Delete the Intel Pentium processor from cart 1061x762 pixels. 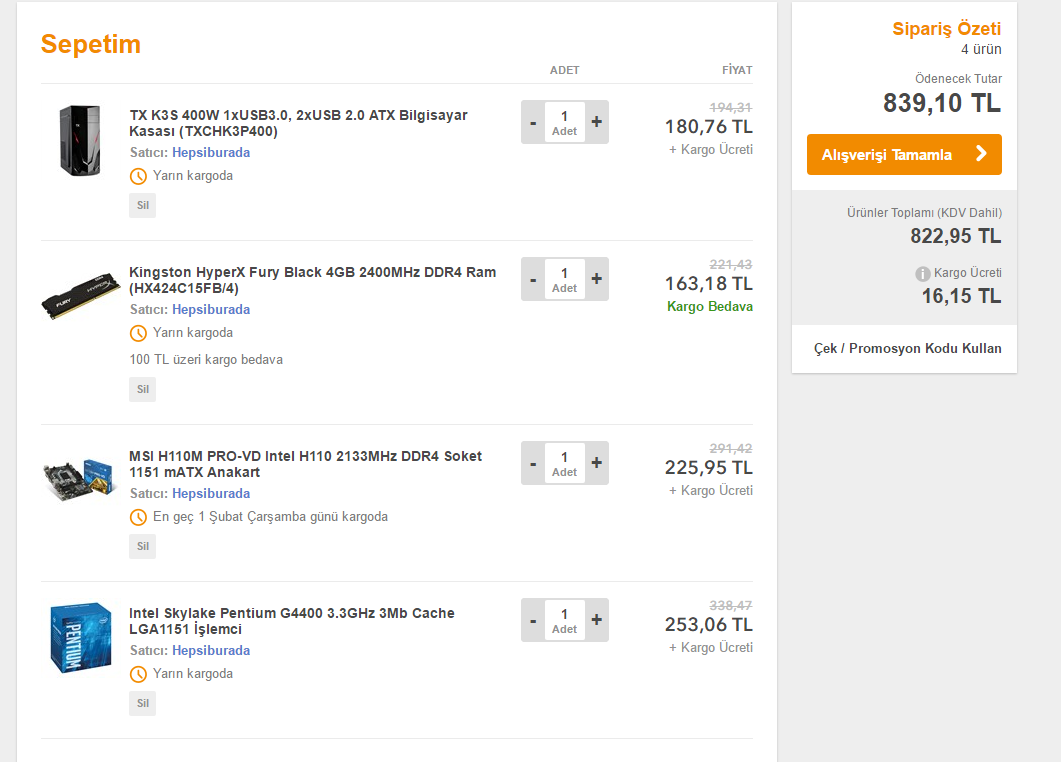142,703
